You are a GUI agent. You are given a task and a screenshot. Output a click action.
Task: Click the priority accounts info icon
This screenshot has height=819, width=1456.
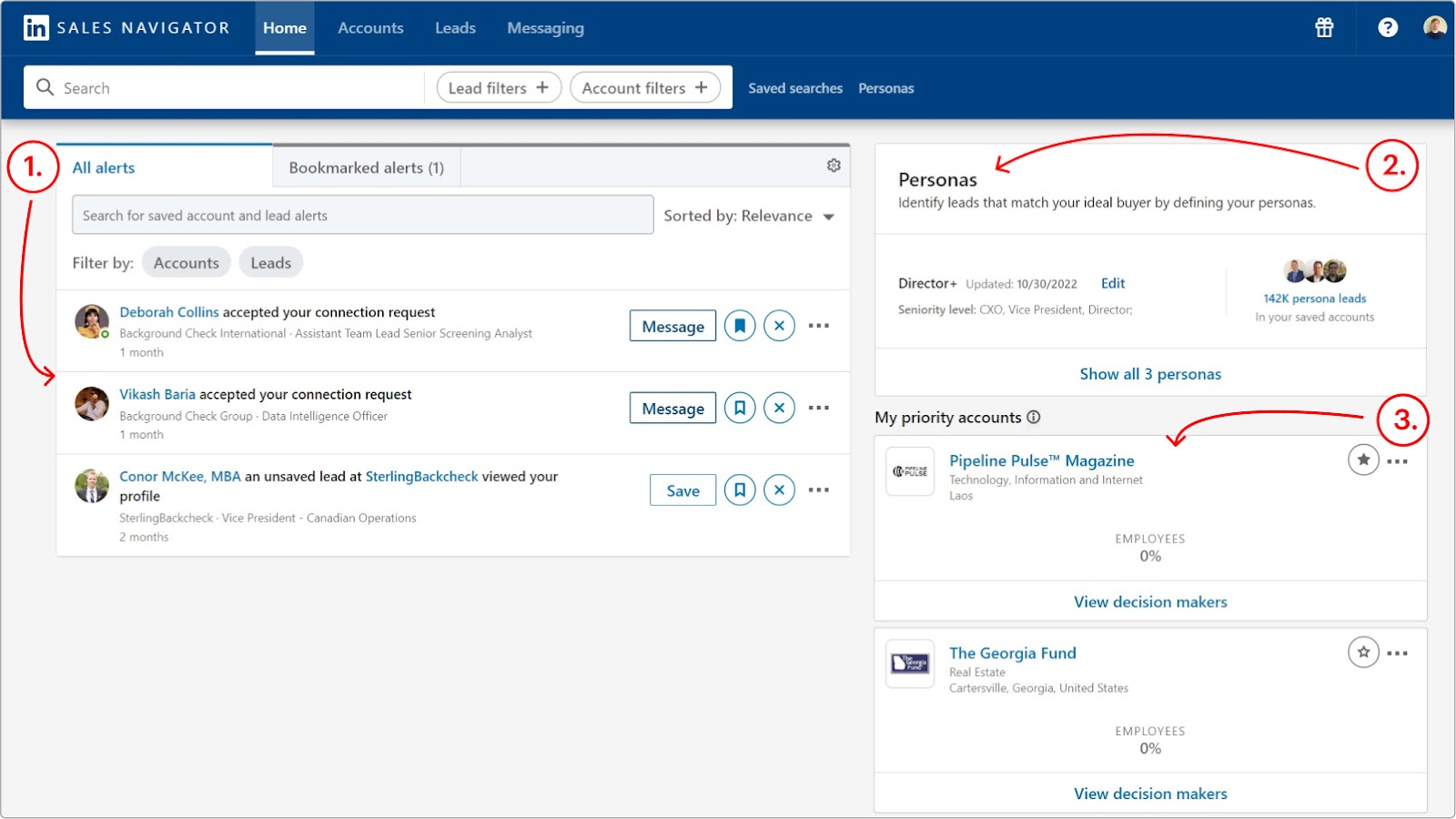[x=1034, y=417]
